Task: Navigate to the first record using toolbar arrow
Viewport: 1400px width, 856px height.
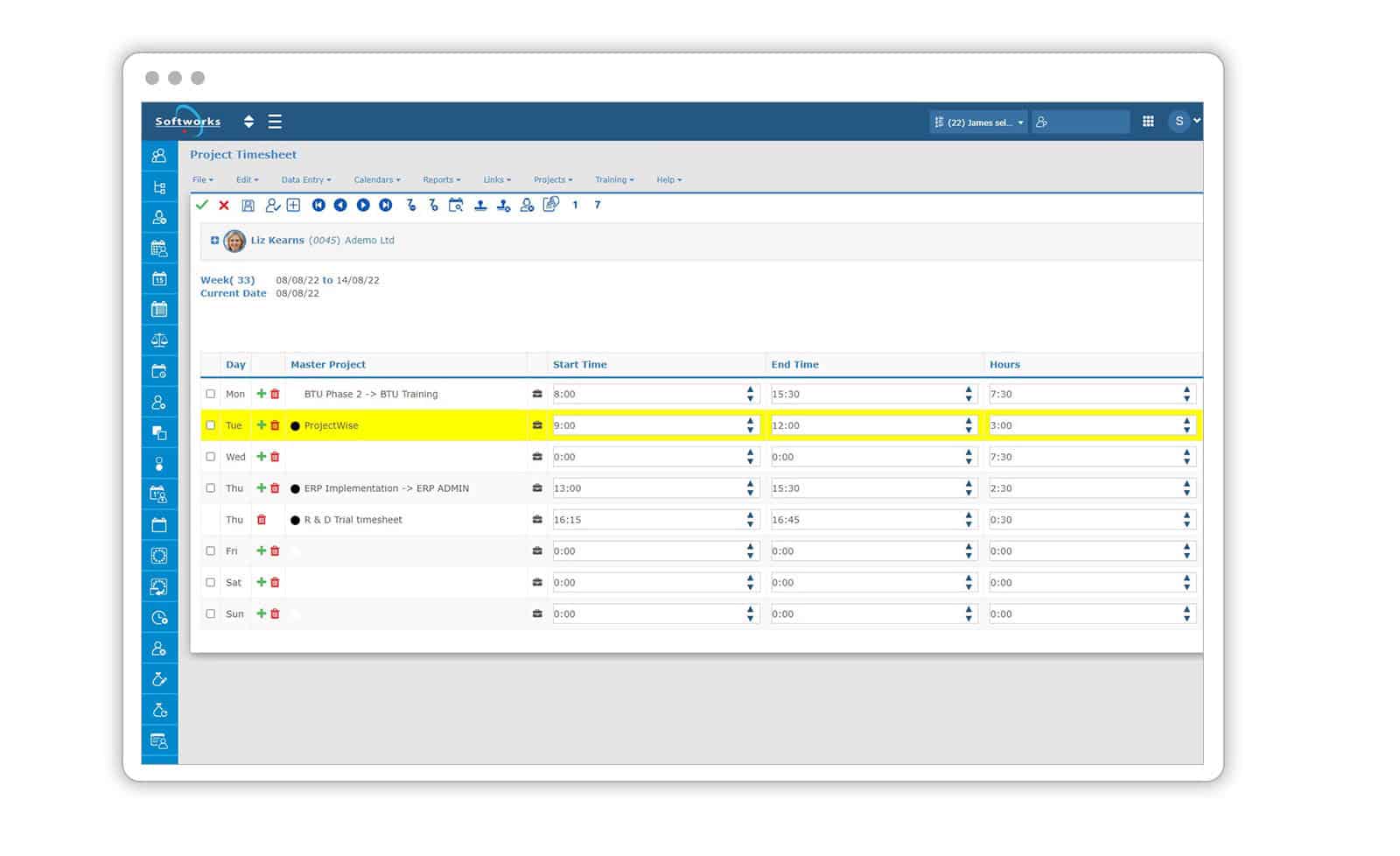Action: 318,205
